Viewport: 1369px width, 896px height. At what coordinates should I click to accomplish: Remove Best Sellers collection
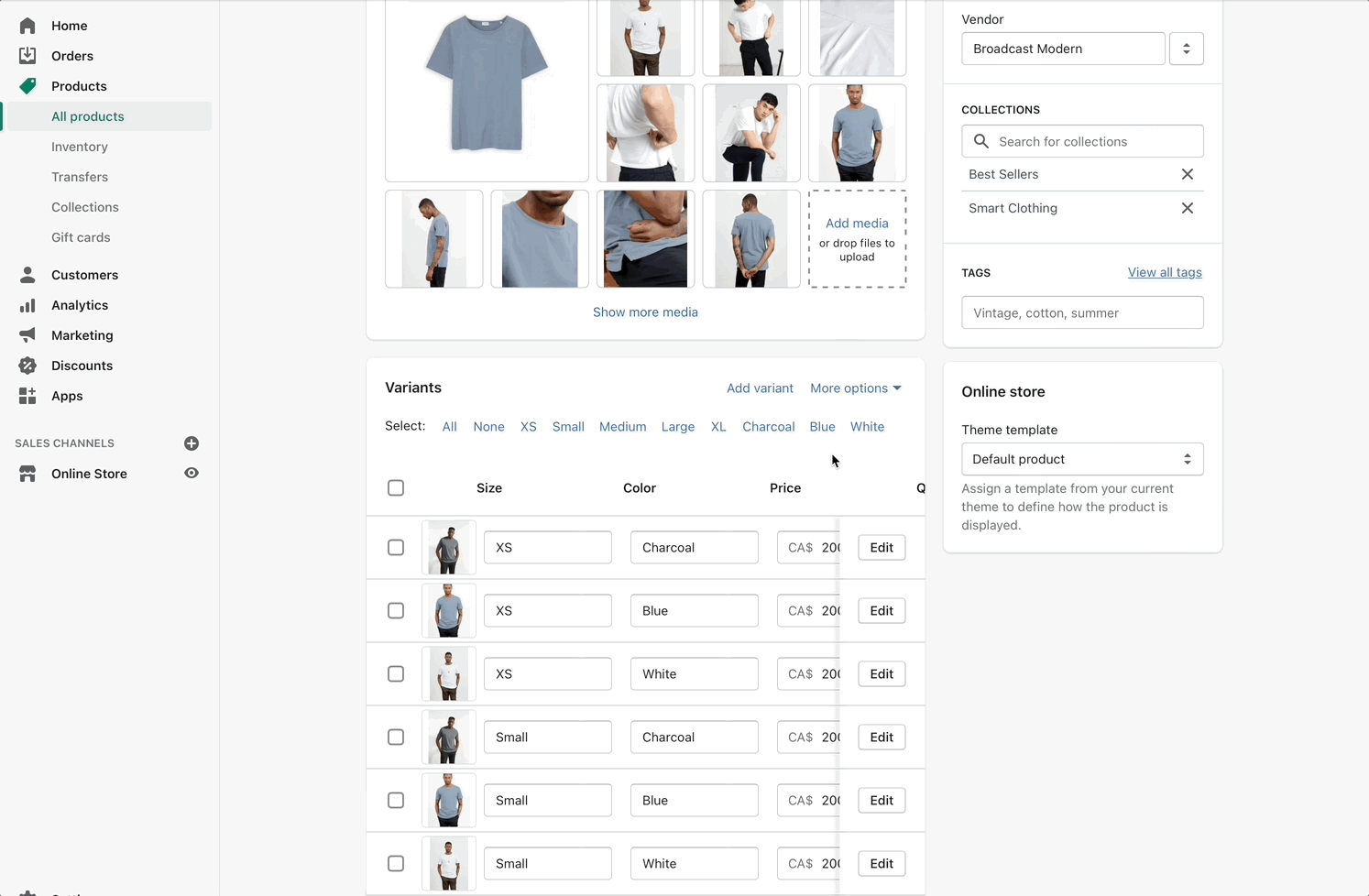point(1187,174)
